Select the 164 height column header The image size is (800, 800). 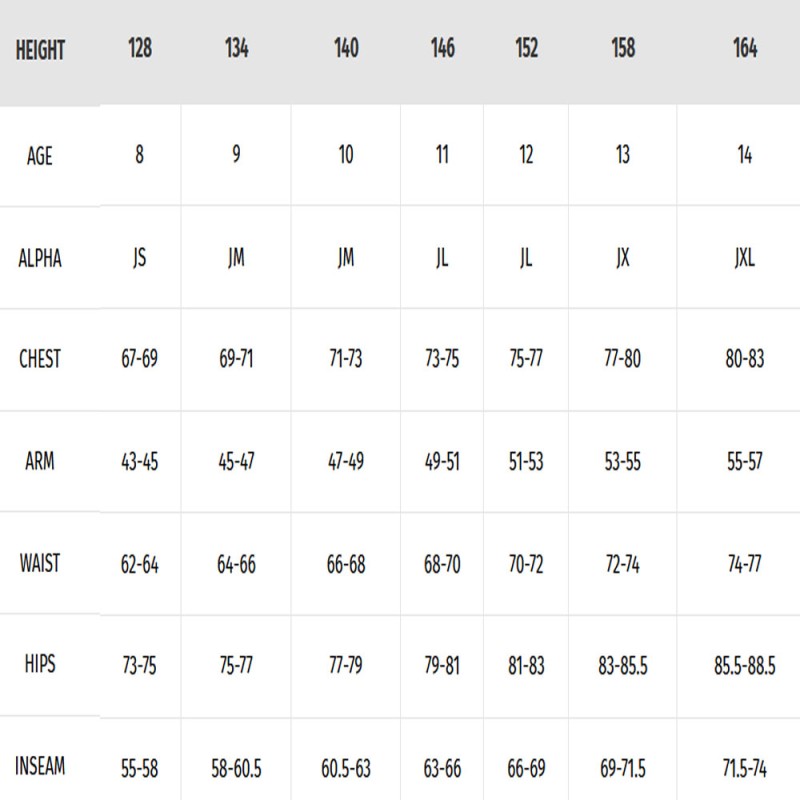click(744, 48)
